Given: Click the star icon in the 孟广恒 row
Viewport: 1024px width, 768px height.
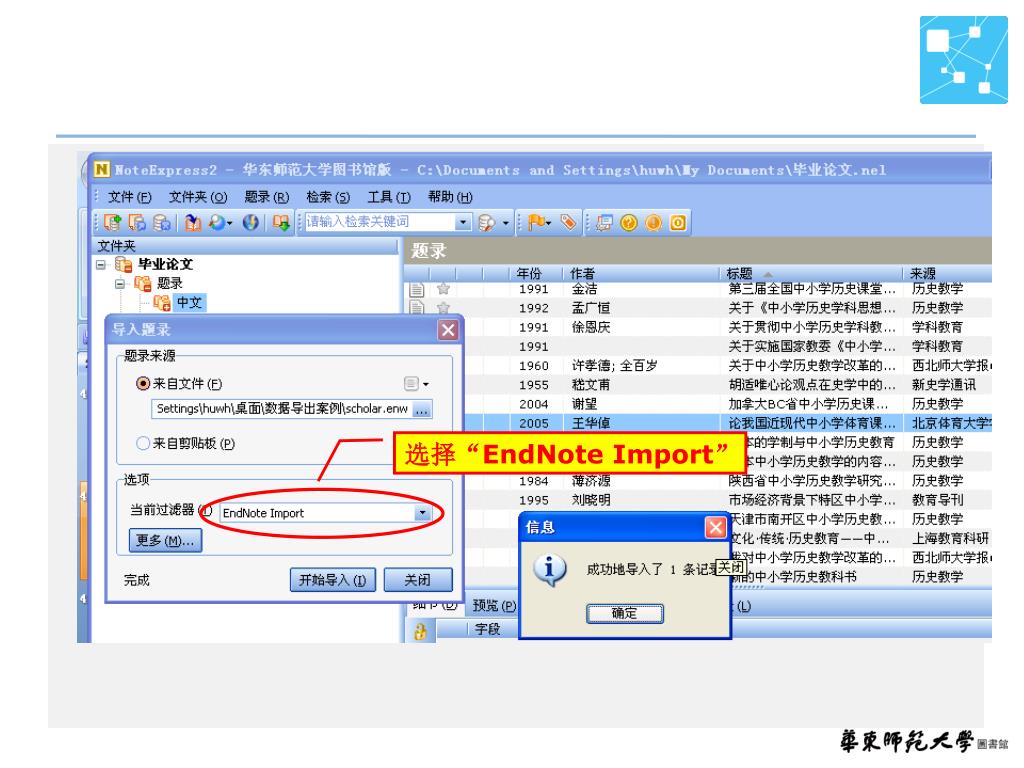Looking at the screenshot, I should [443, 308].
